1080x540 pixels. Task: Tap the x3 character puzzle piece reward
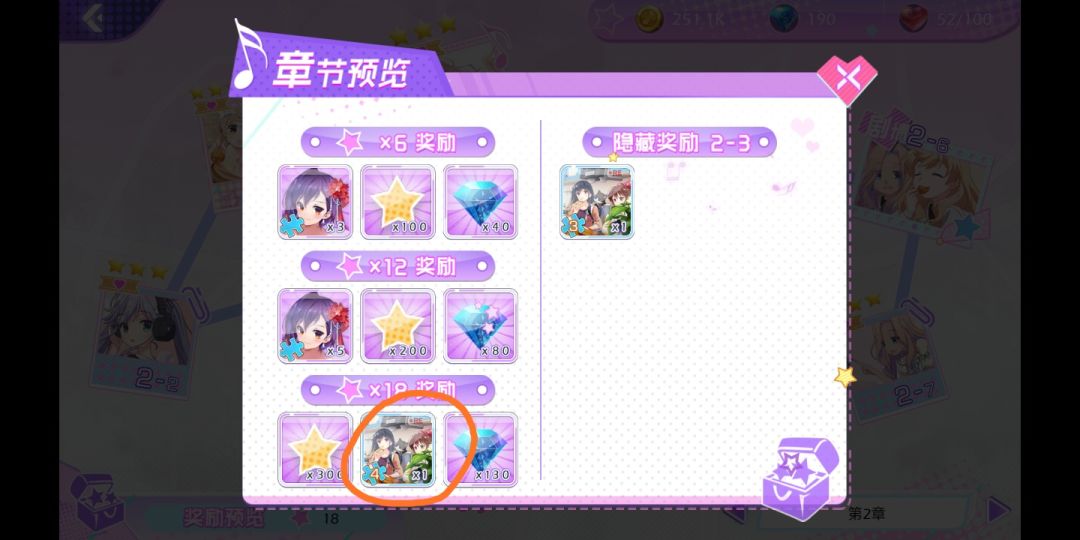(x=315, y=202)
